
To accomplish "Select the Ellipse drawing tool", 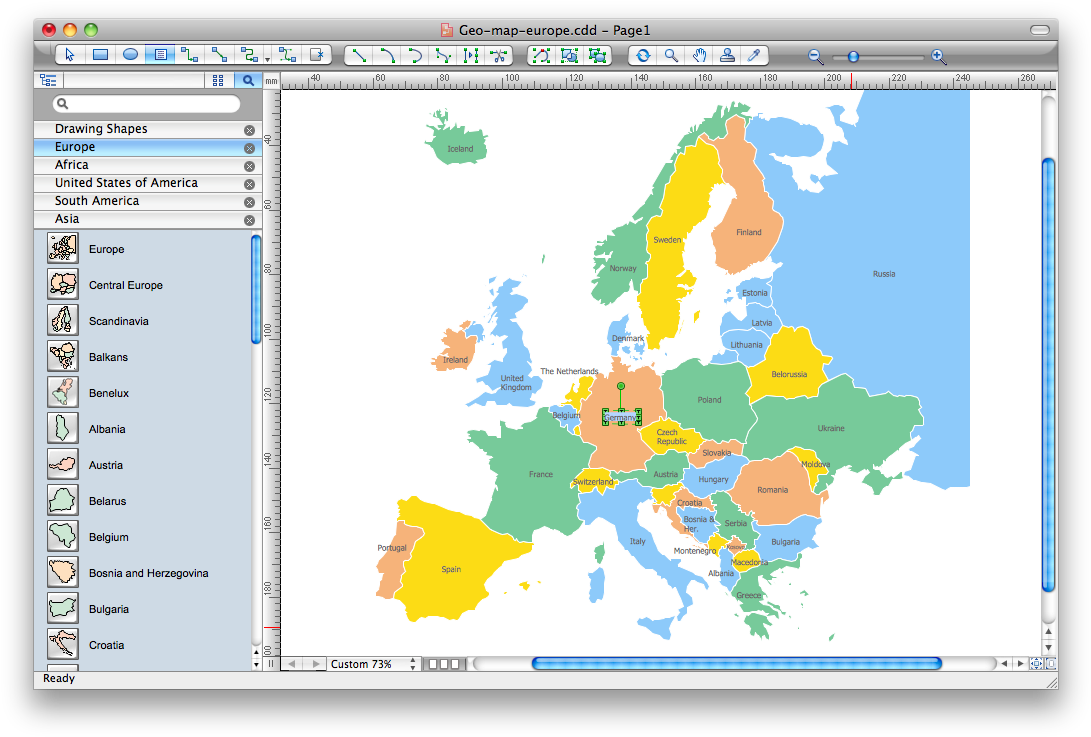I will click(129, 56).
